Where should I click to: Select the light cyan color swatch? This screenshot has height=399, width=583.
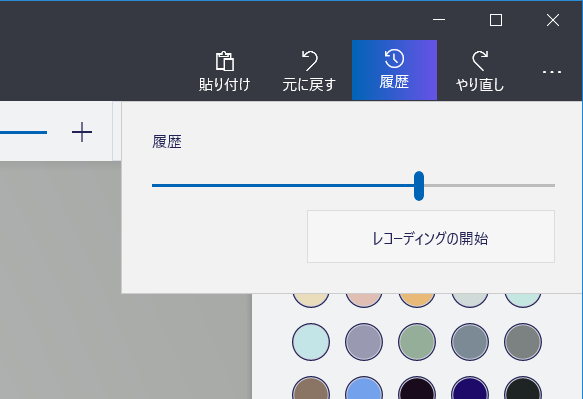pyautogui.click(x=311, y=342)
